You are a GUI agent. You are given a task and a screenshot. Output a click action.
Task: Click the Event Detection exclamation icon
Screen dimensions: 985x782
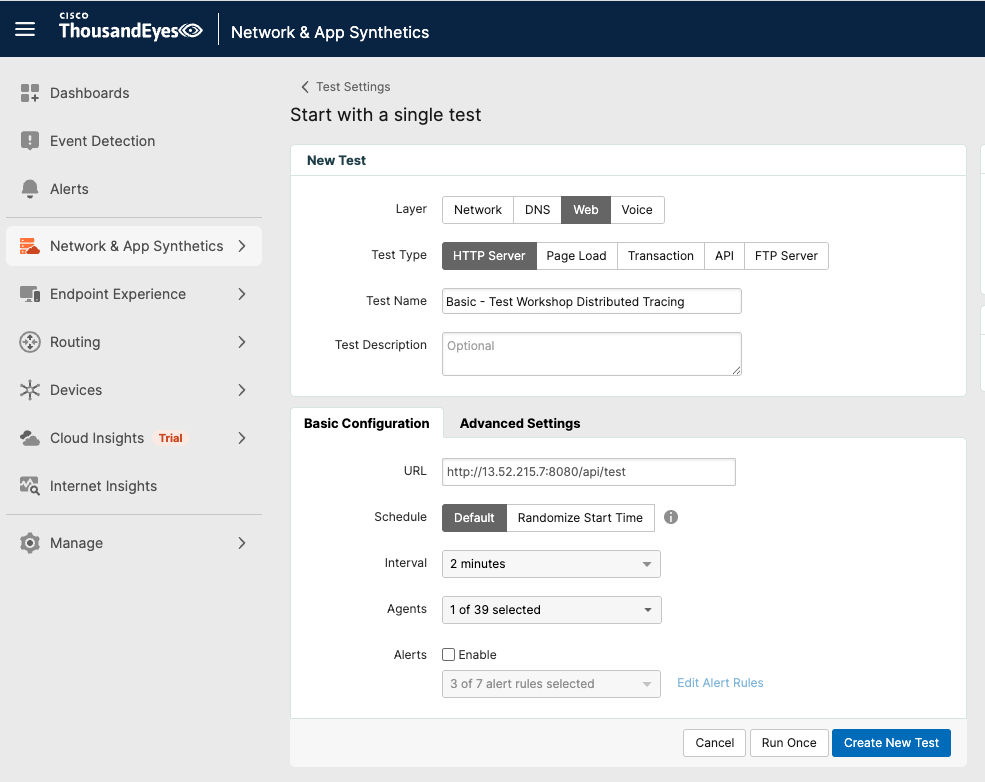pos(30,141)
